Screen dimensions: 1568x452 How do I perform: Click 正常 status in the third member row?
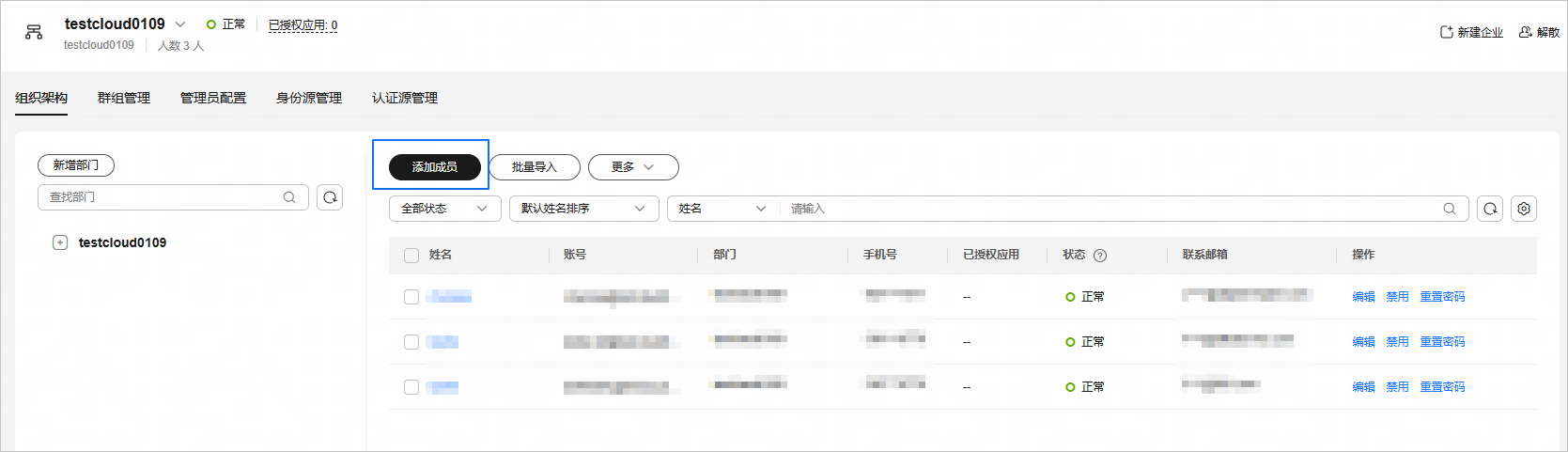point(1085,387)
